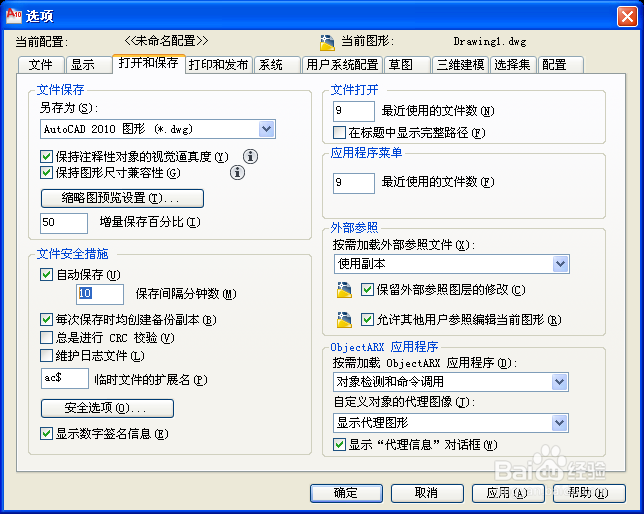Close the 选项 dialog with X
Screen dimensions: 644x514
pyautogui.click(x=627, y=16)
